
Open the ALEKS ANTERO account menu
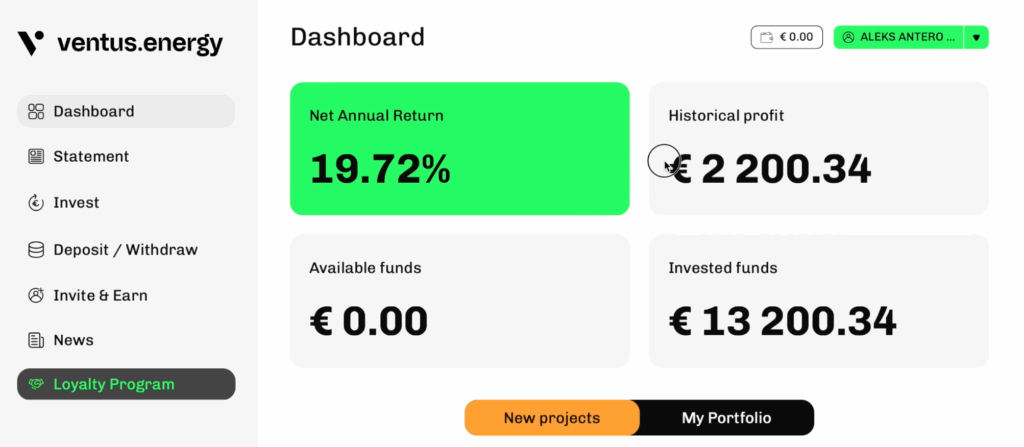pos(900,37)
